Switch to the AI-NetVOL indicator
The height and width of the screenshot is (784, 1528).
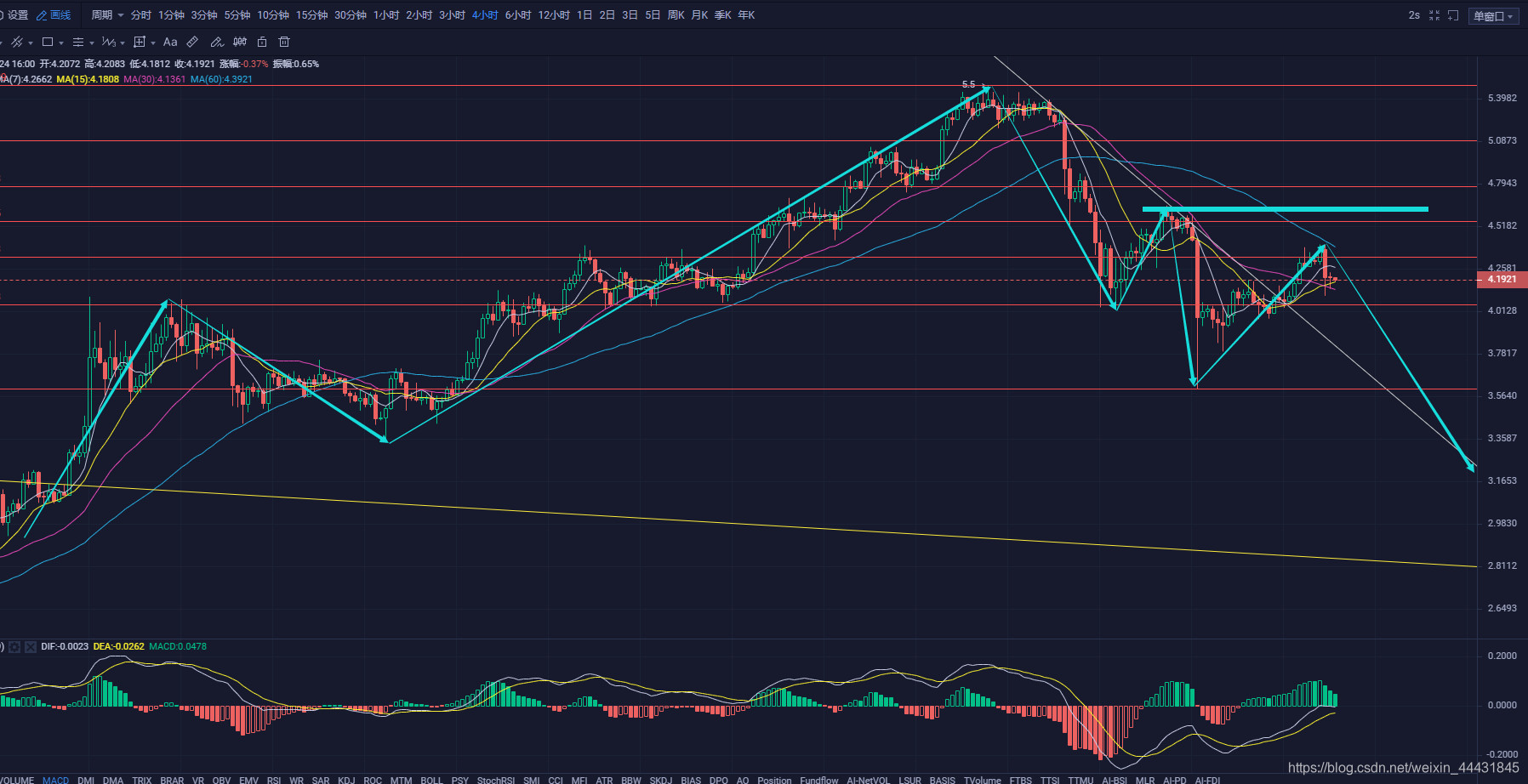coord(868,780)
